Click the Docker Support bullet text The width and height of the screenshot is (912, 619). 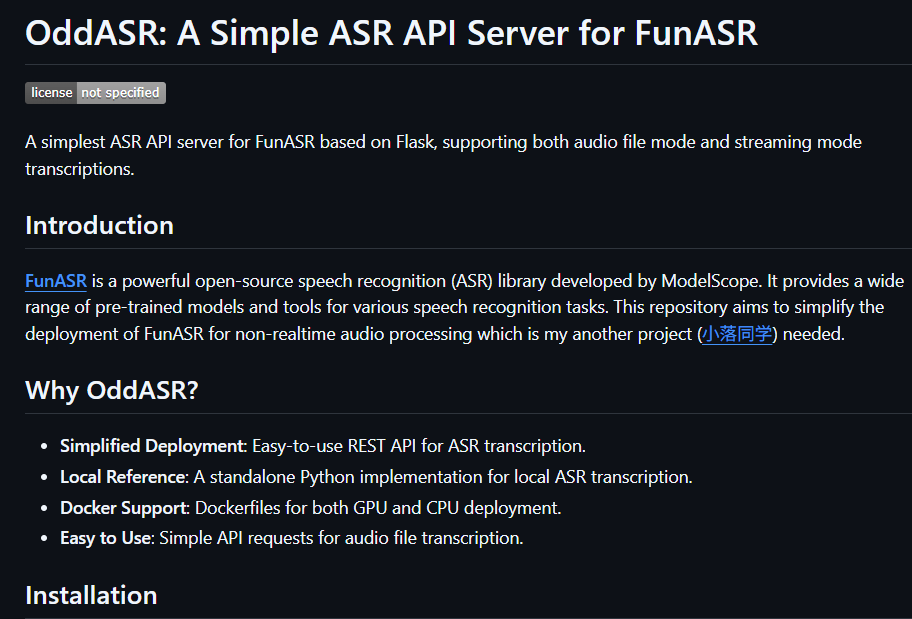(311, 508)
